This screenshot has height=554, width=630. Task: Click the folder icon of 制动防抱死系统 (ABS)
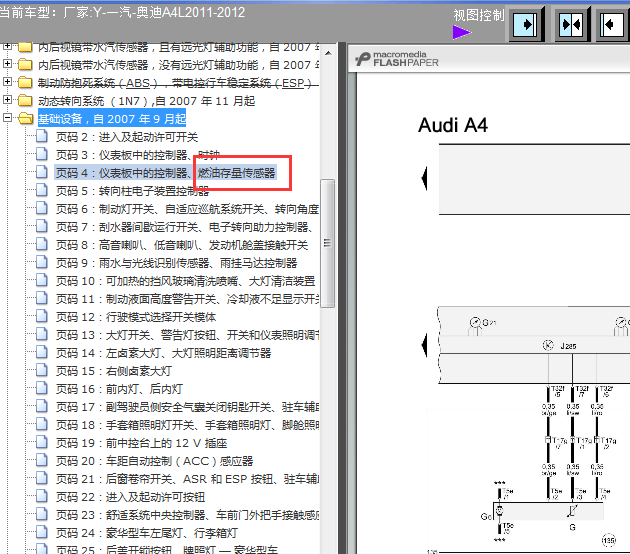[25, 82]
